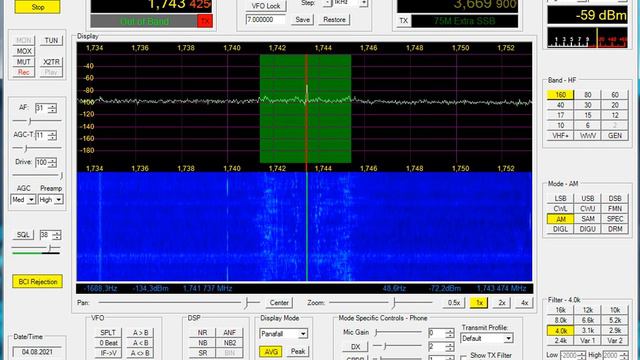Open the Preamp High dropdown
The height and width of the screenshot is (360, 640).
pos(51,200)
